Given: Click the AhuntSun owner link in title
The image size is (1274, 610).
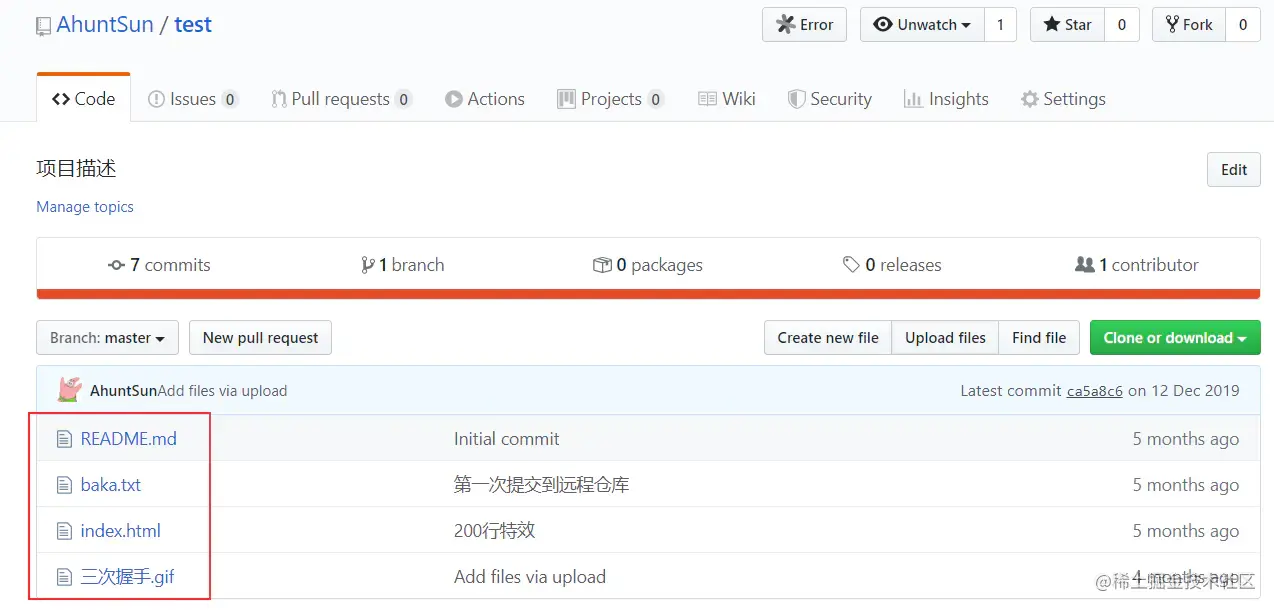Looking at the screenshot, I should pos(105,25).
